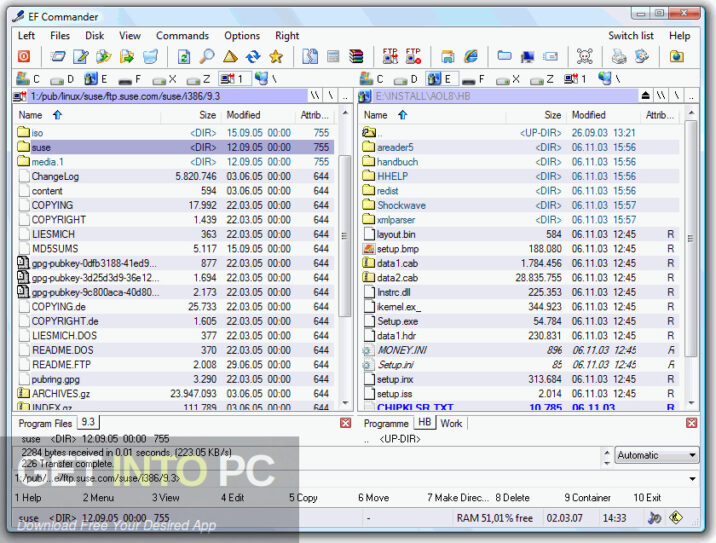Open the Files menu
The height and width of the screenshot is (543, 716).
pyautogui.click(x=60, y=36)
